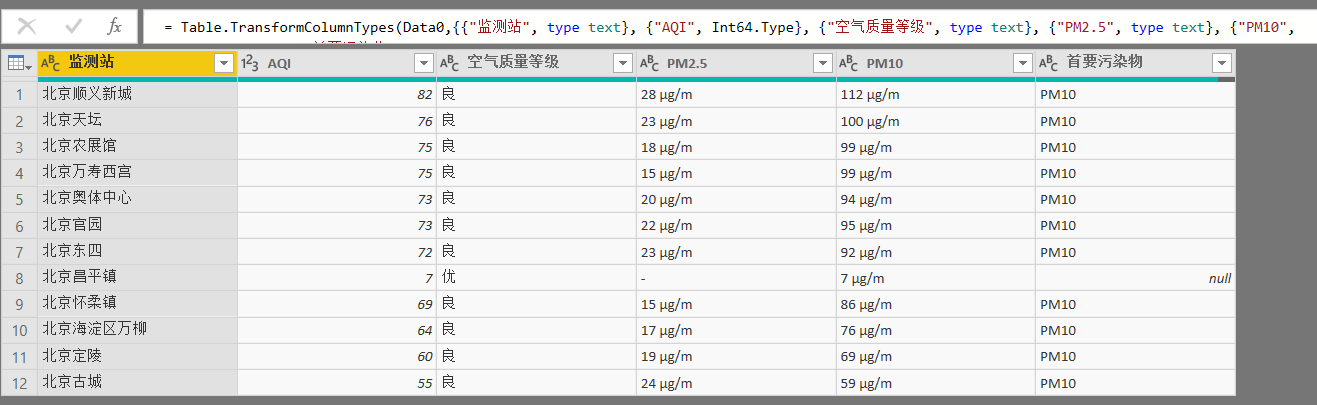The height and width of the screenshot is (405, 1317).
Task: Open the 空气质量等级 filter dropdown
Action: 622,64
